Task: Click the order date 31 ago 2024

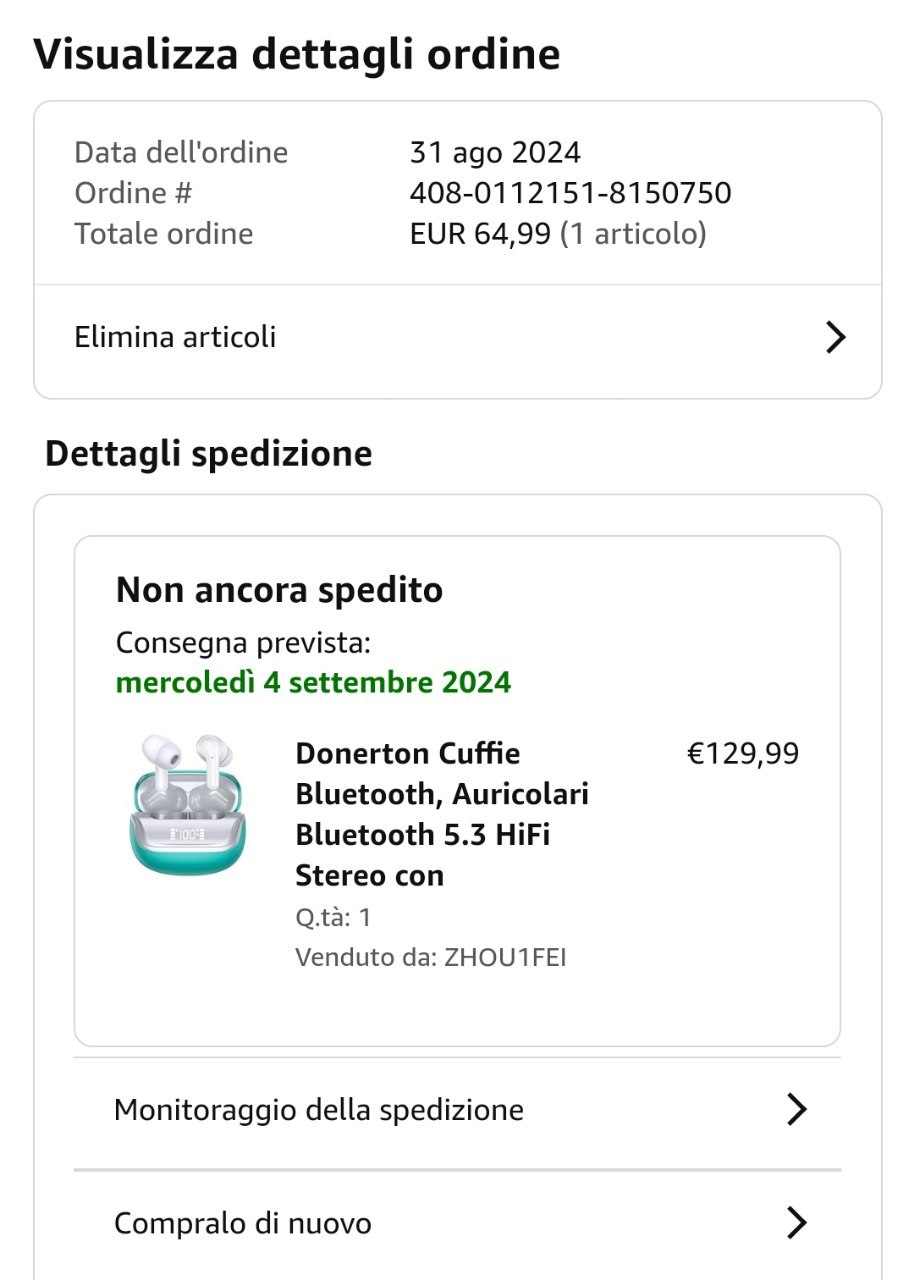Action: 495,152
